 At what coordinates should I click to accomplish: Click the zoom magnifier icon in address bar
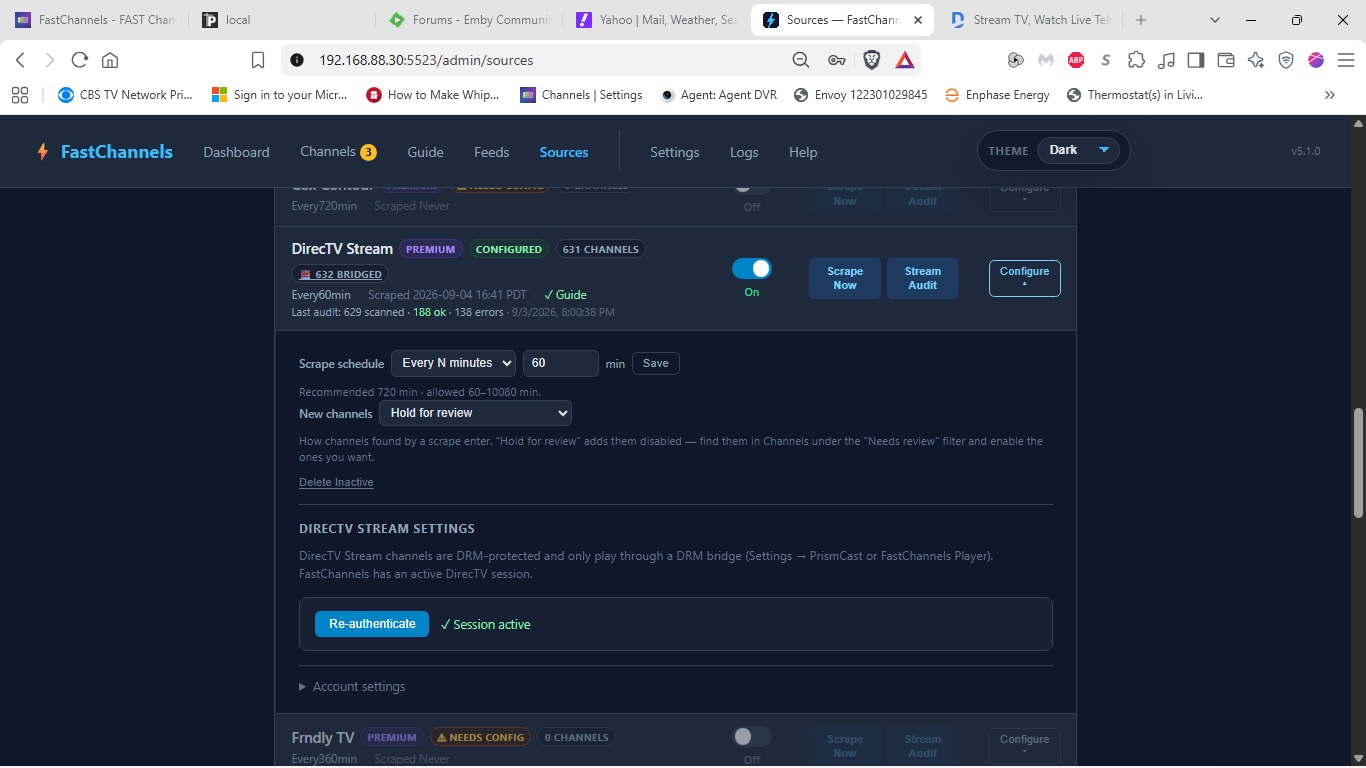pyautogui.click(x=801, y=60)
